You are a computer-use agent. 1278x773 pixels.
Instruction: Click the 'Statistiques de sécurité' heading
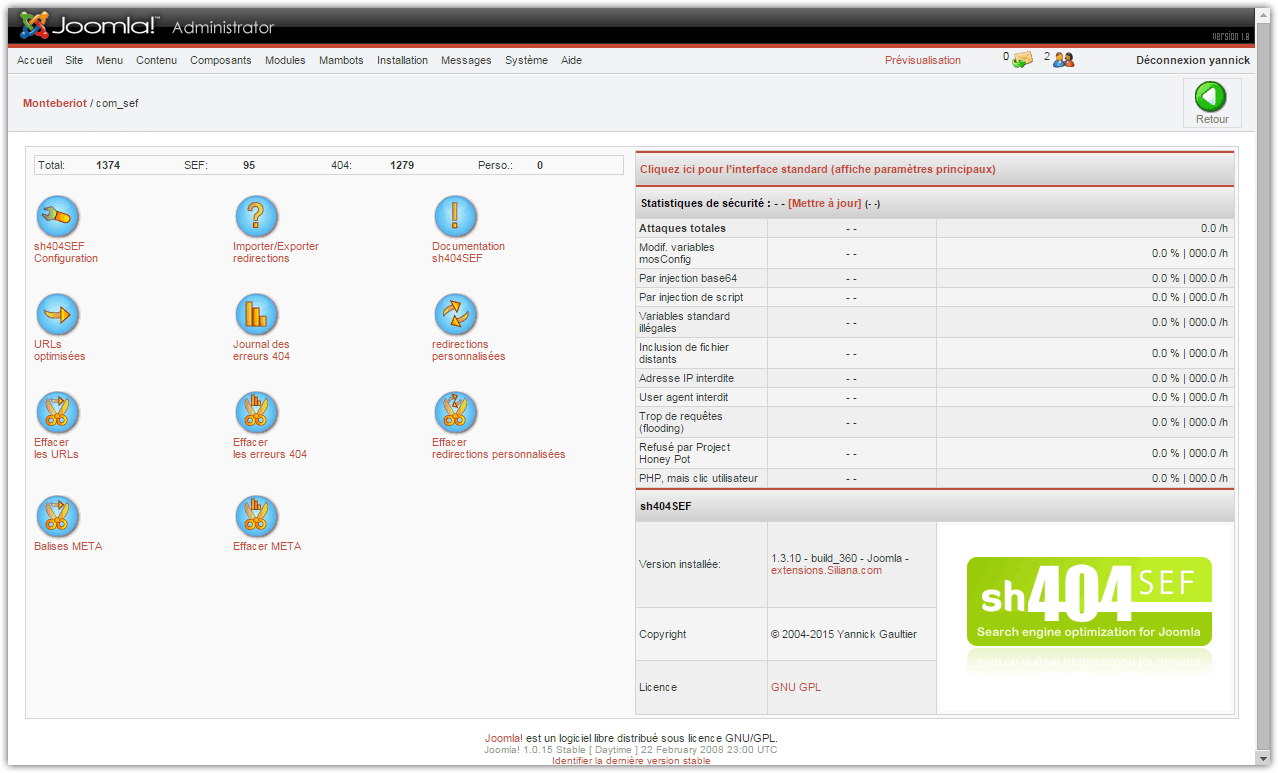[705, 203]
